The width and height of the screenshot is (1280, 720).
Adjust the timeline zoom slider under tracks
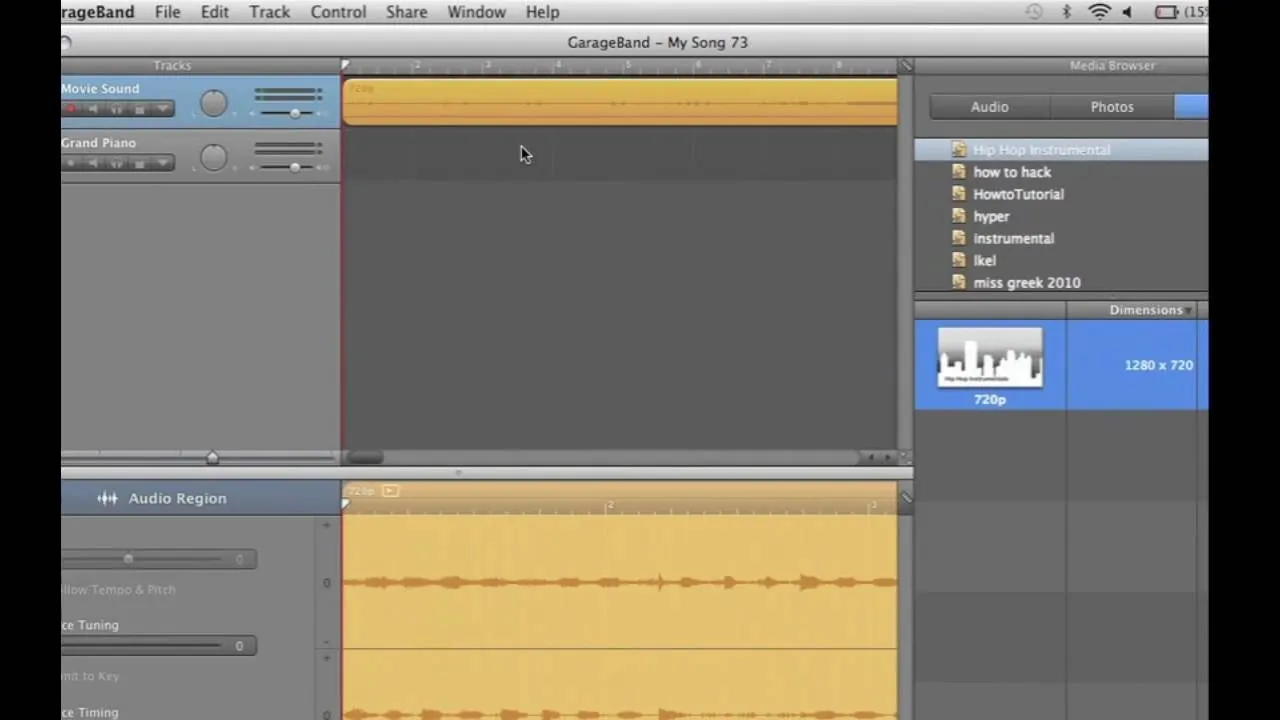point(212,457)
